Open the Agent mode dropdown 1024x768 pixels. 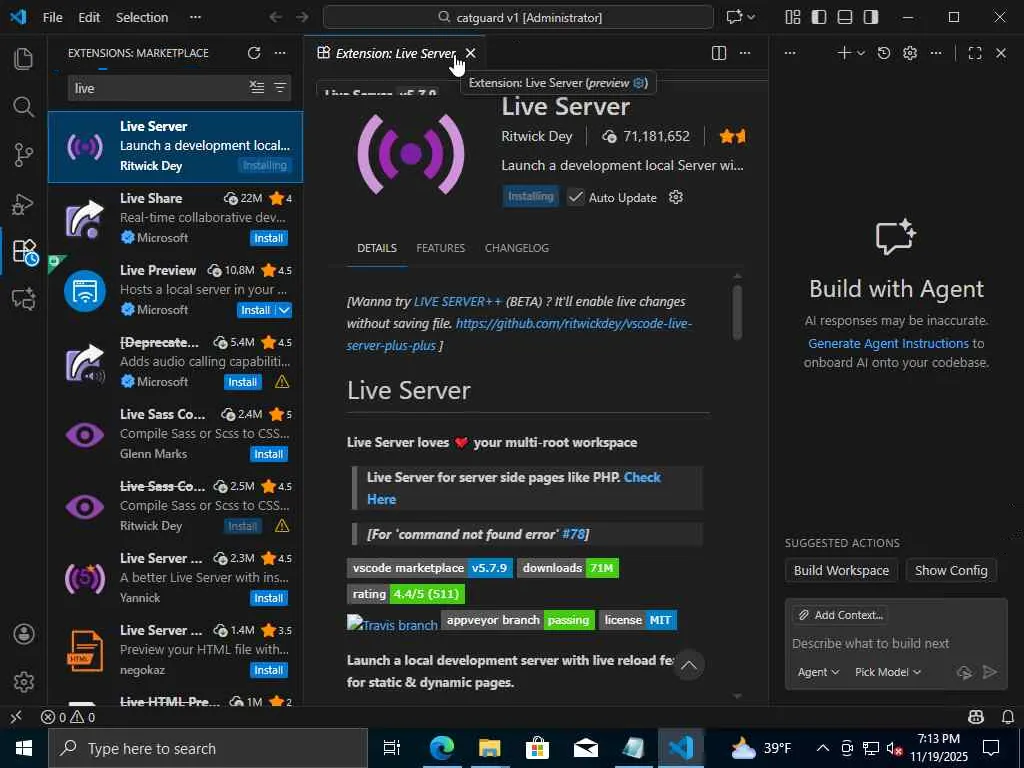tap(818, 672)
